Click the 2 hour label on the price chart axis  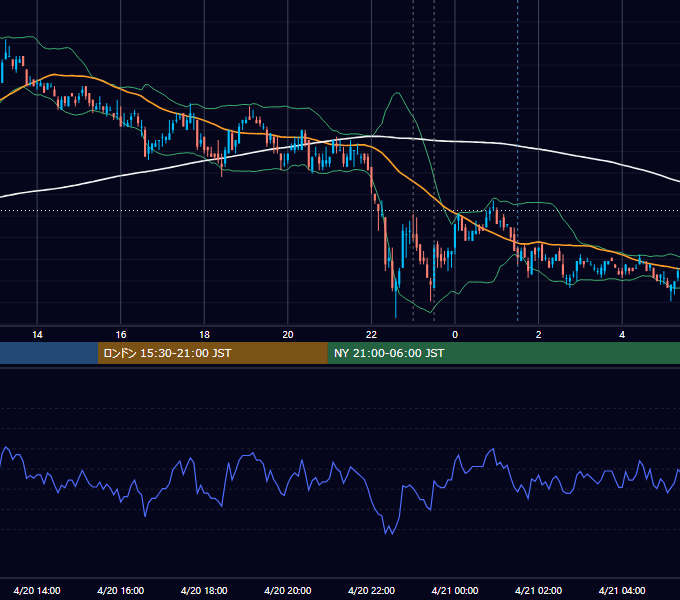coord(539,335)
